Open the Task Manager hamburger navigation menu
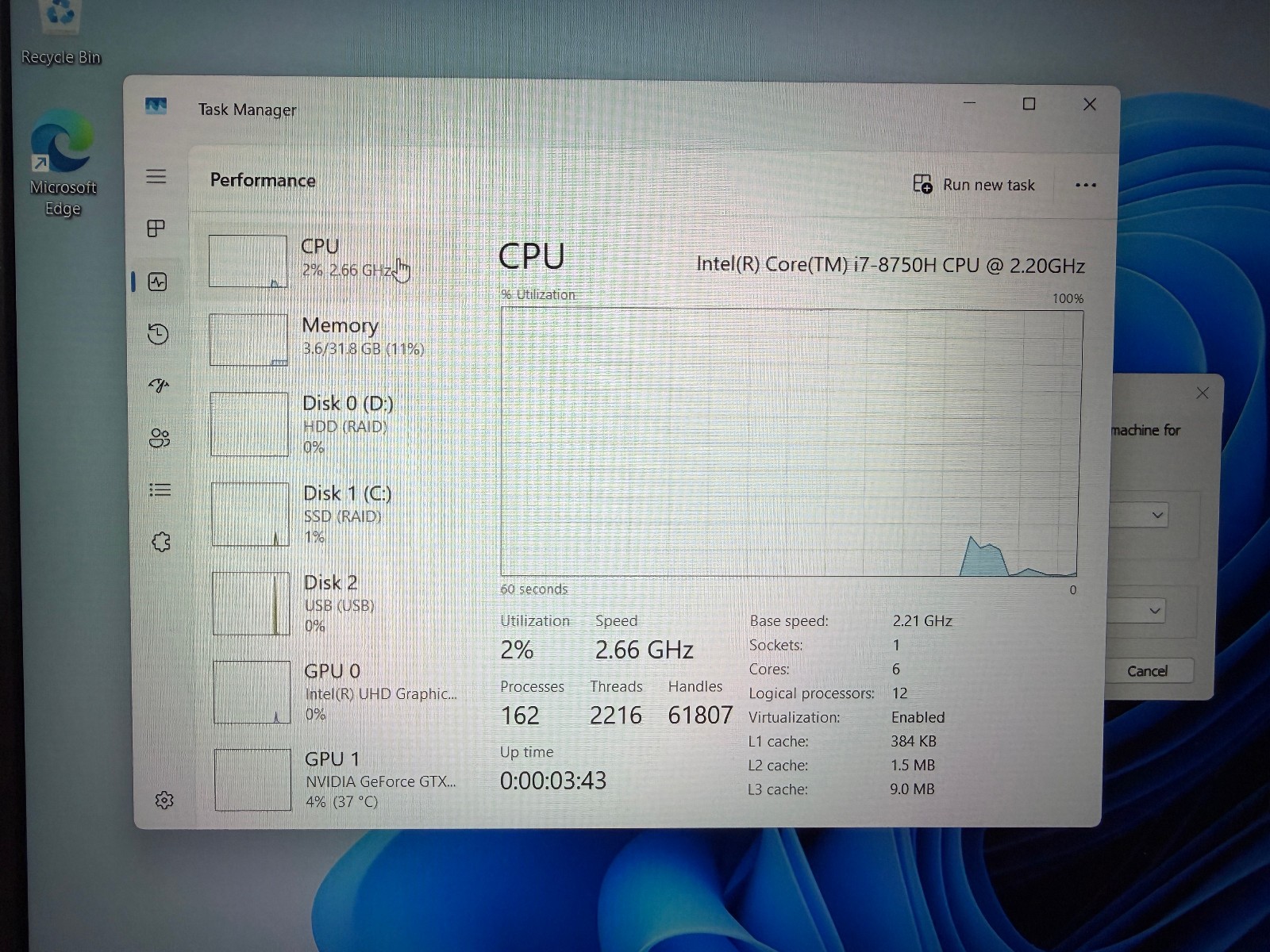Image resolution: width=1270 pixels, height=952 pixels. point(156,176)
